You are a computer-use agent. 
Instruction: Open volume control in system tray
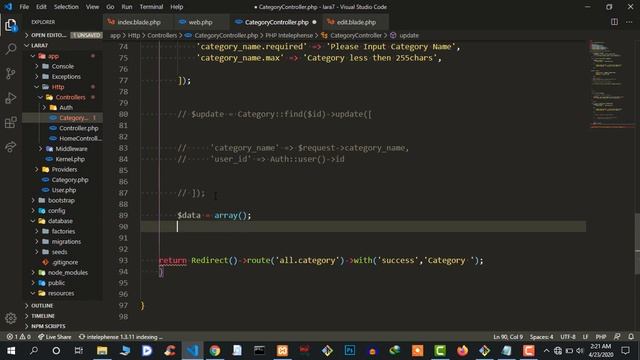point(580,351)
